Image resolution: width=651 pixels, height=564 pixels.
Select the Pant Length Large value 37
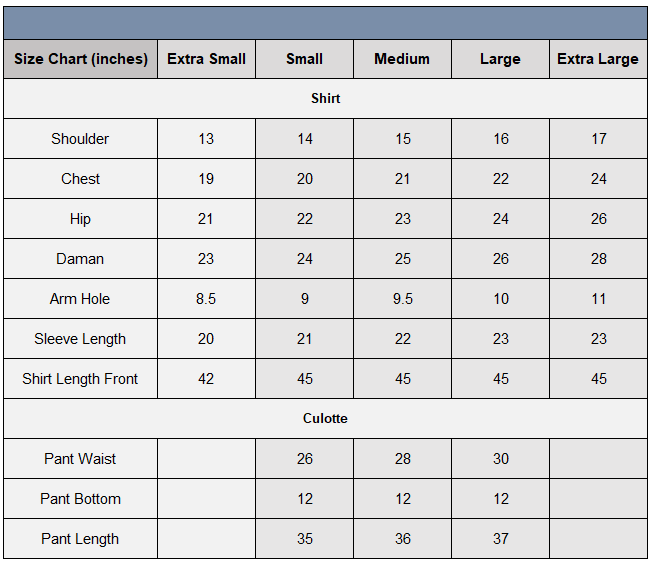[500, 539]
